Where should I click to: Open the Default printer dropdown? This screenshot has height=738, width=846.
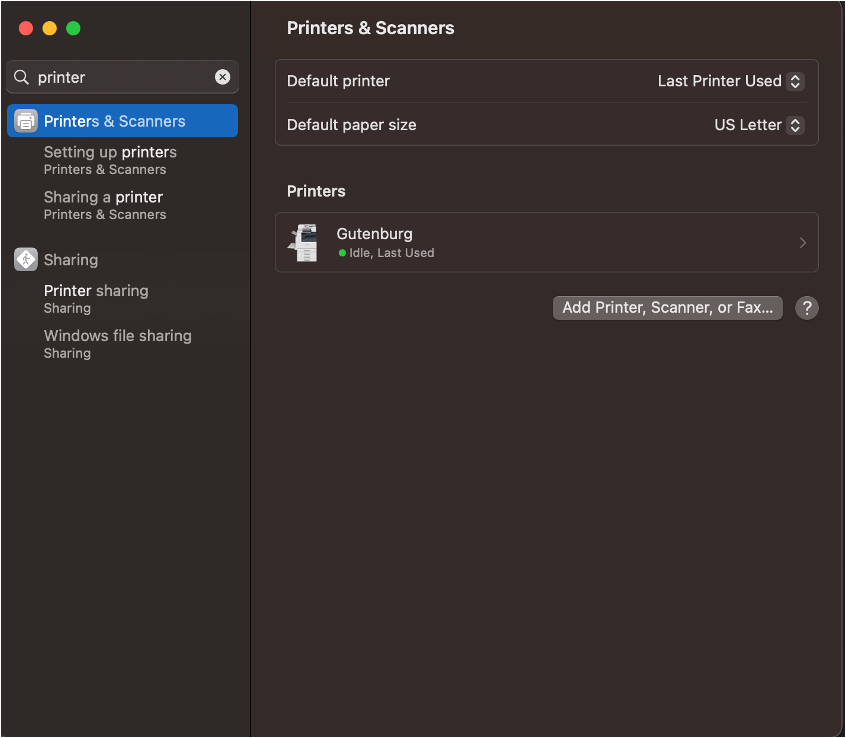point(731,81)
